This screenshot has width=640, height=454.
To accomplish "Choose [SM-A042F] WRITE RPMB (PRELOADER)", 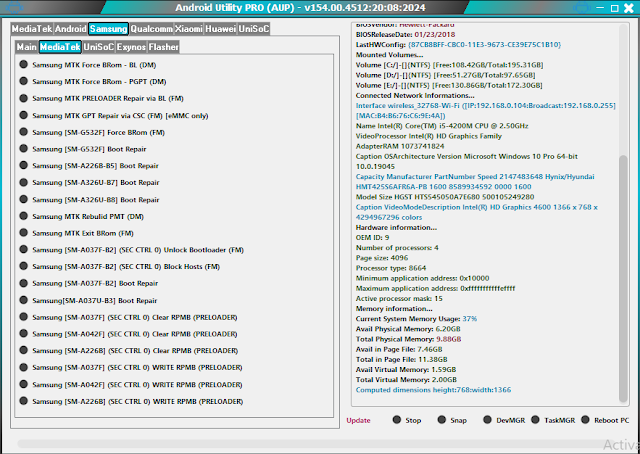I will coord(131,385).
